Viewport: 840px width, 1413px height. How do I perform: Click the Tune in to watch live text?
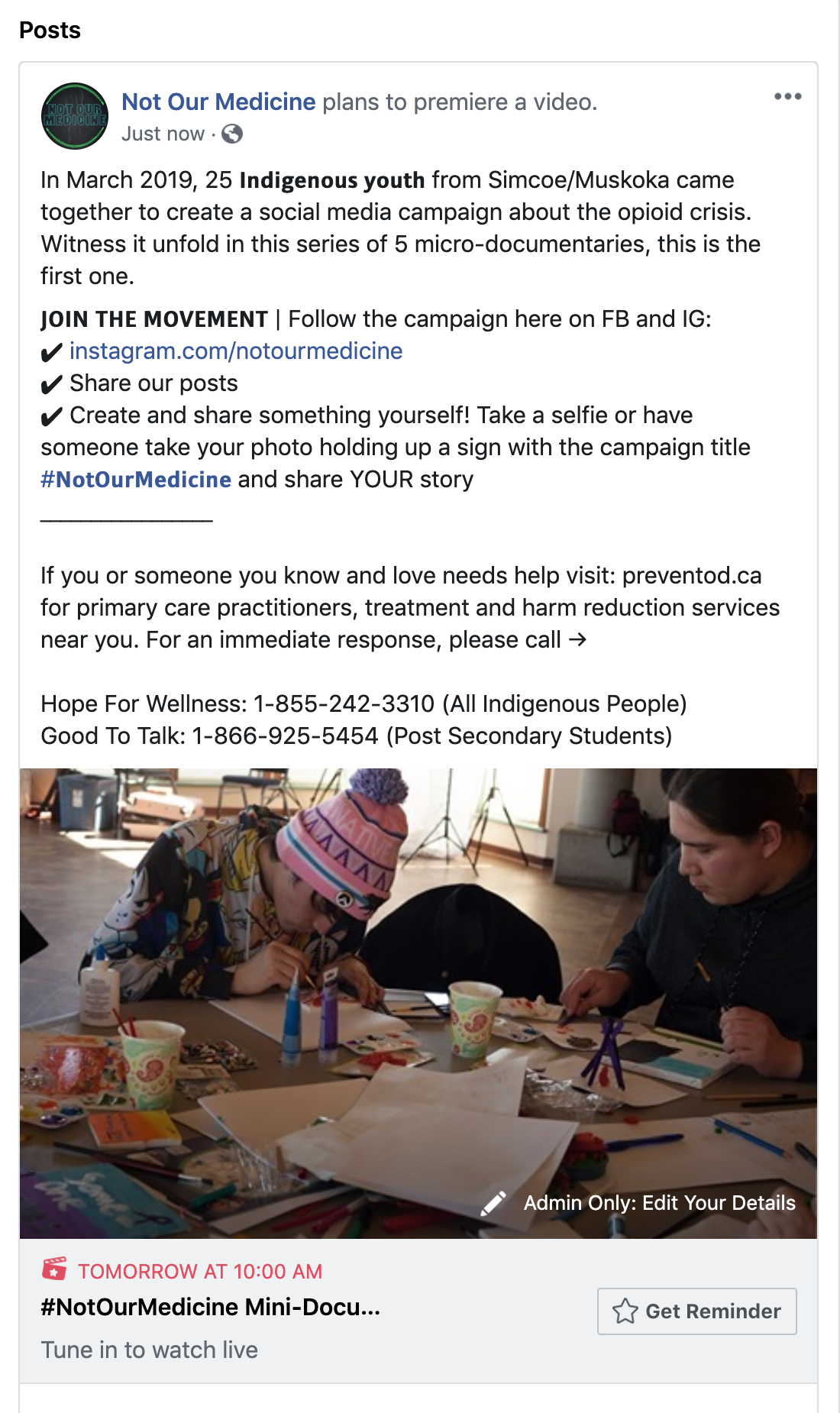[150, 1350]
